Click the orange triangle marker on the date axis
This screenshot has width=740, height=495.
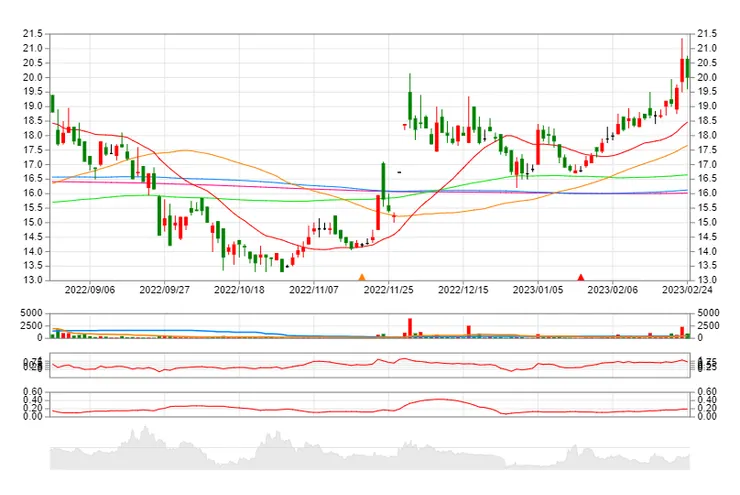362,277
